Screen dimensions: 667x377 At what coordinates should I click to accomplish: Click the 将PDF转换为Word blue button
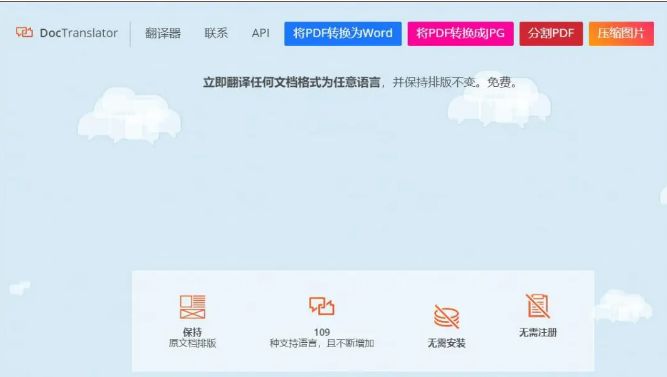[343, 34]
